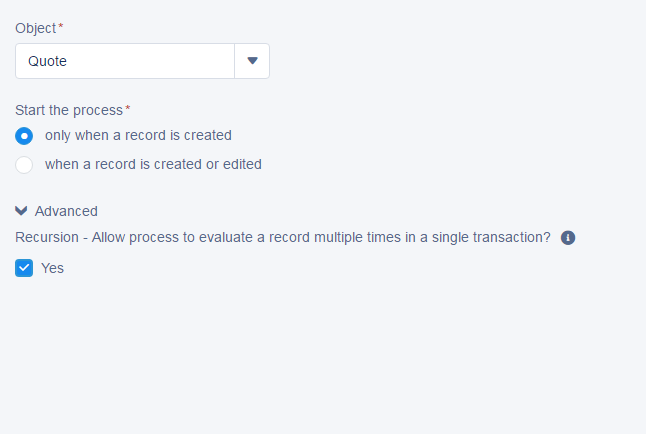Click the info icon beside Recursion question
This screenshot has width=646, height=434.
click(568, 238)
